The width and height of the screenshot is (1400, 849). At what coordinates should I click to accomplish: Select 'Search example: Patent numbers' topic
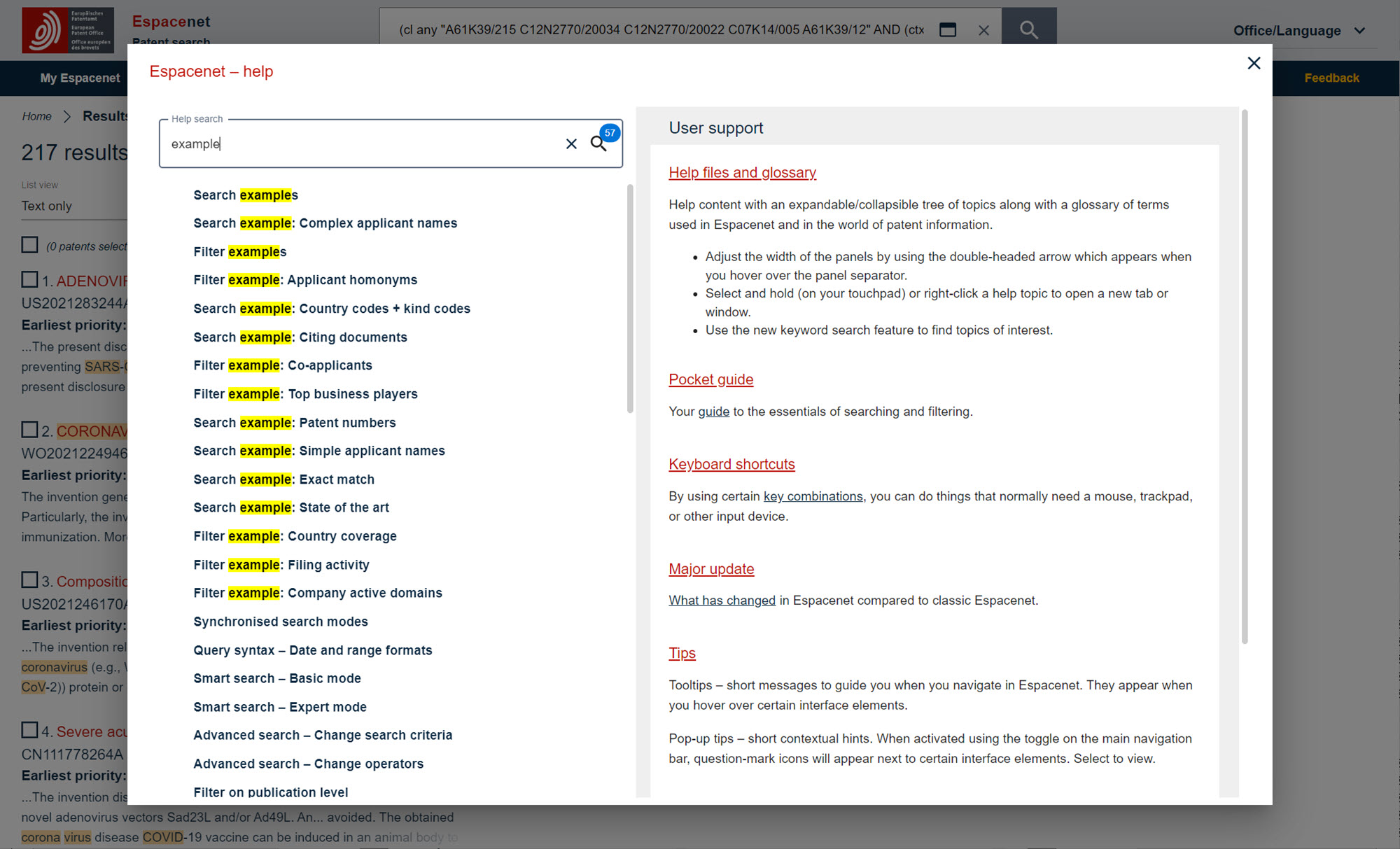[x=294, y=423]
